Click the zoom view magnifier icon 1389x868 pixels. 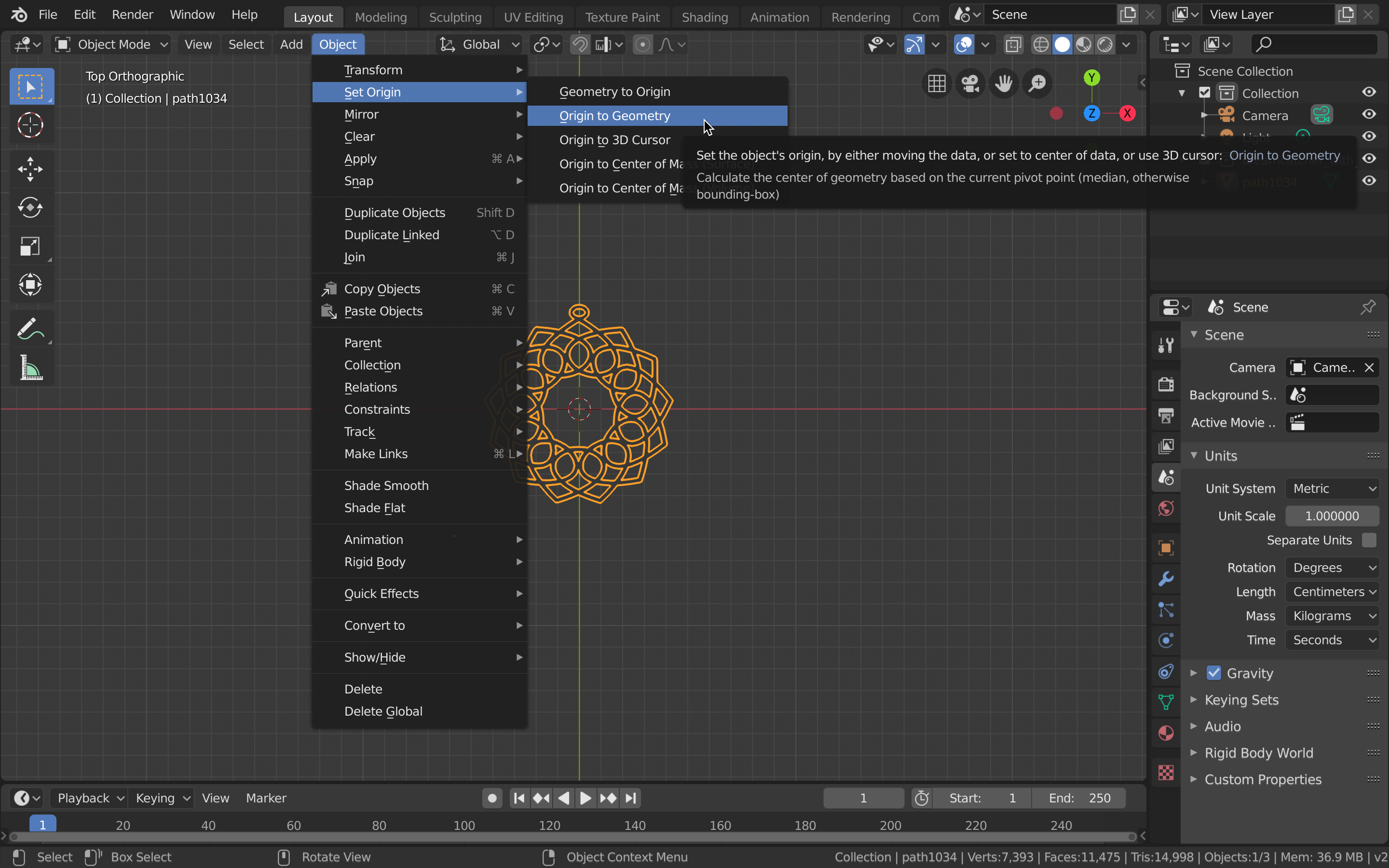tap(1038, 84)
